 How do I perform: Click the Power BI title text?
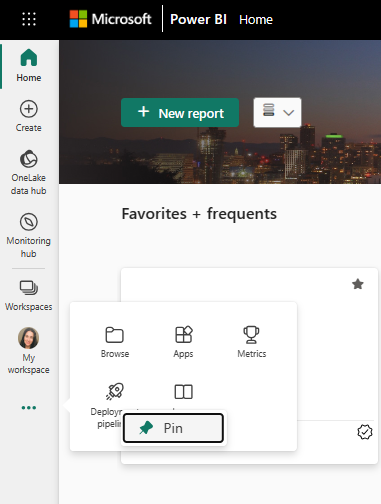(x=198, y=19)
